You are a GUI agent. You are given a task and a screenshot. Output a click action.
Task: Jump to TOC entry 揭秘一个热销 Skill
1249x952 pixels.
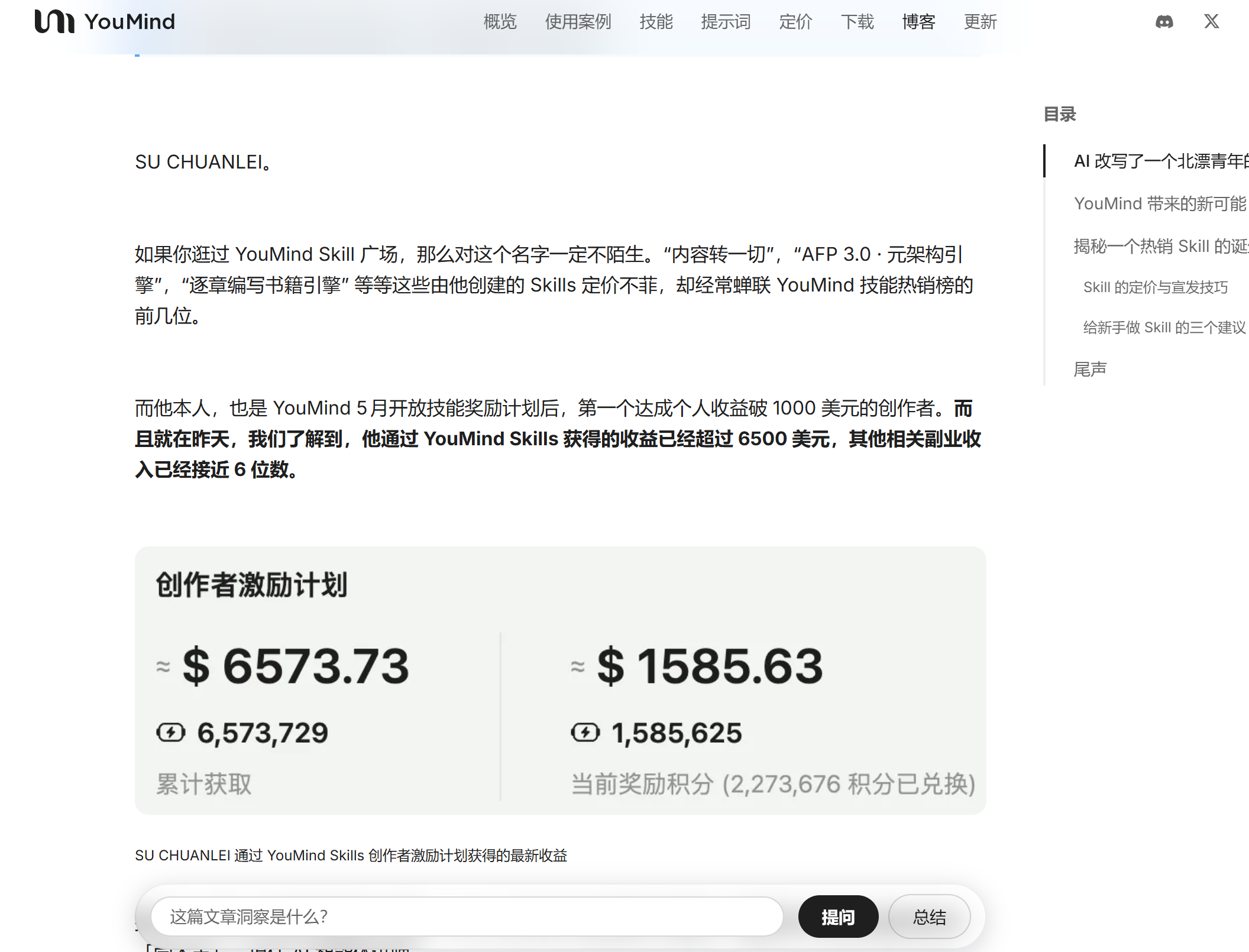coord(1161,246)
